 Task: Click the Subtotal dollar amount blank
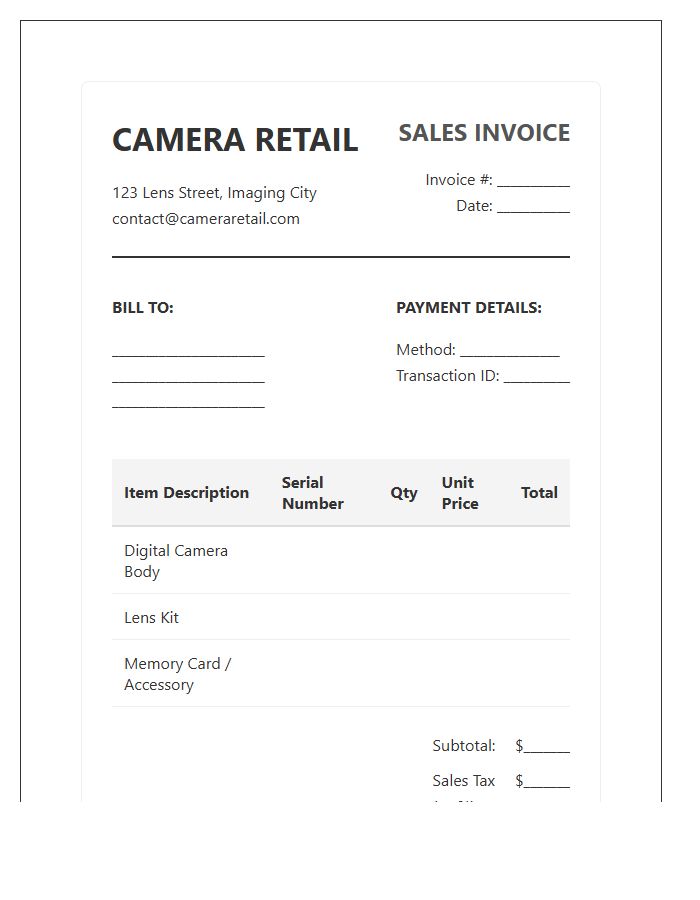coord(543,746)
